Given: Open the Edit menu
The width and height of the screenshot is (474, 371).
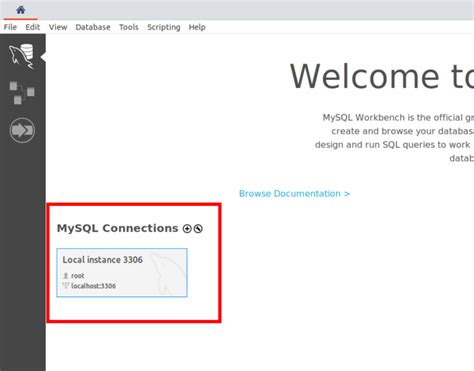Looking at the screenshot, I should (x=33, y=27).
